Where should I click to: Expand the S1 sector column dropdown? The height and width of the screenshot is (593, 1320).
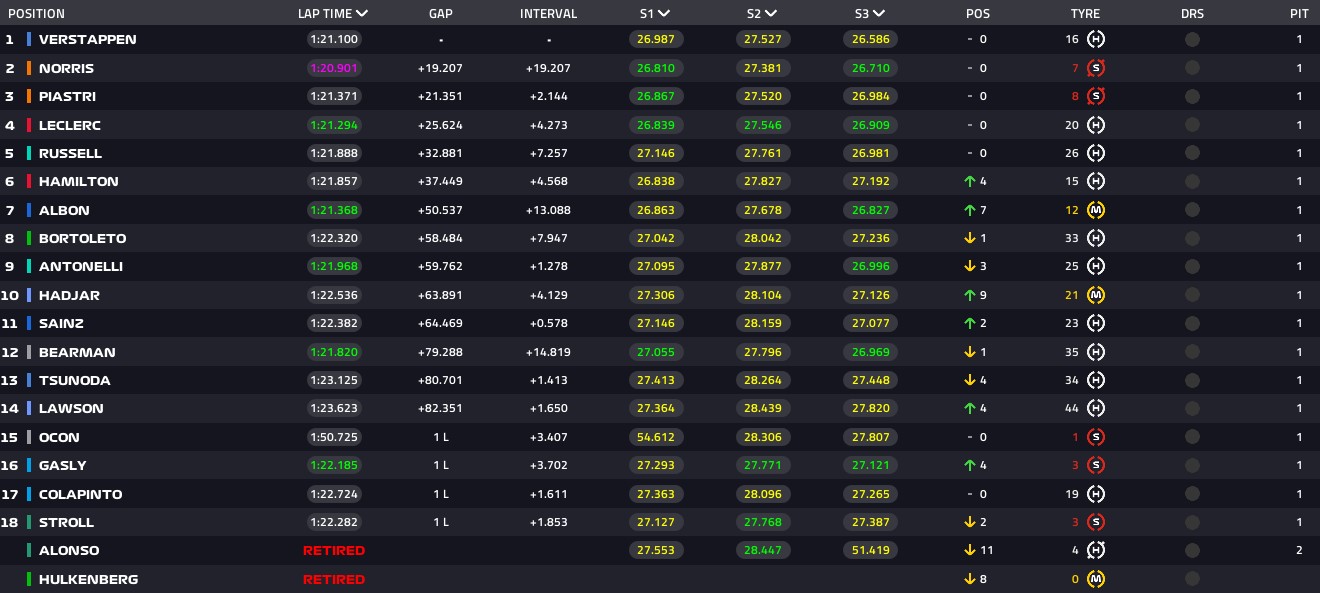pyautogui.click(x=664, y=14)
